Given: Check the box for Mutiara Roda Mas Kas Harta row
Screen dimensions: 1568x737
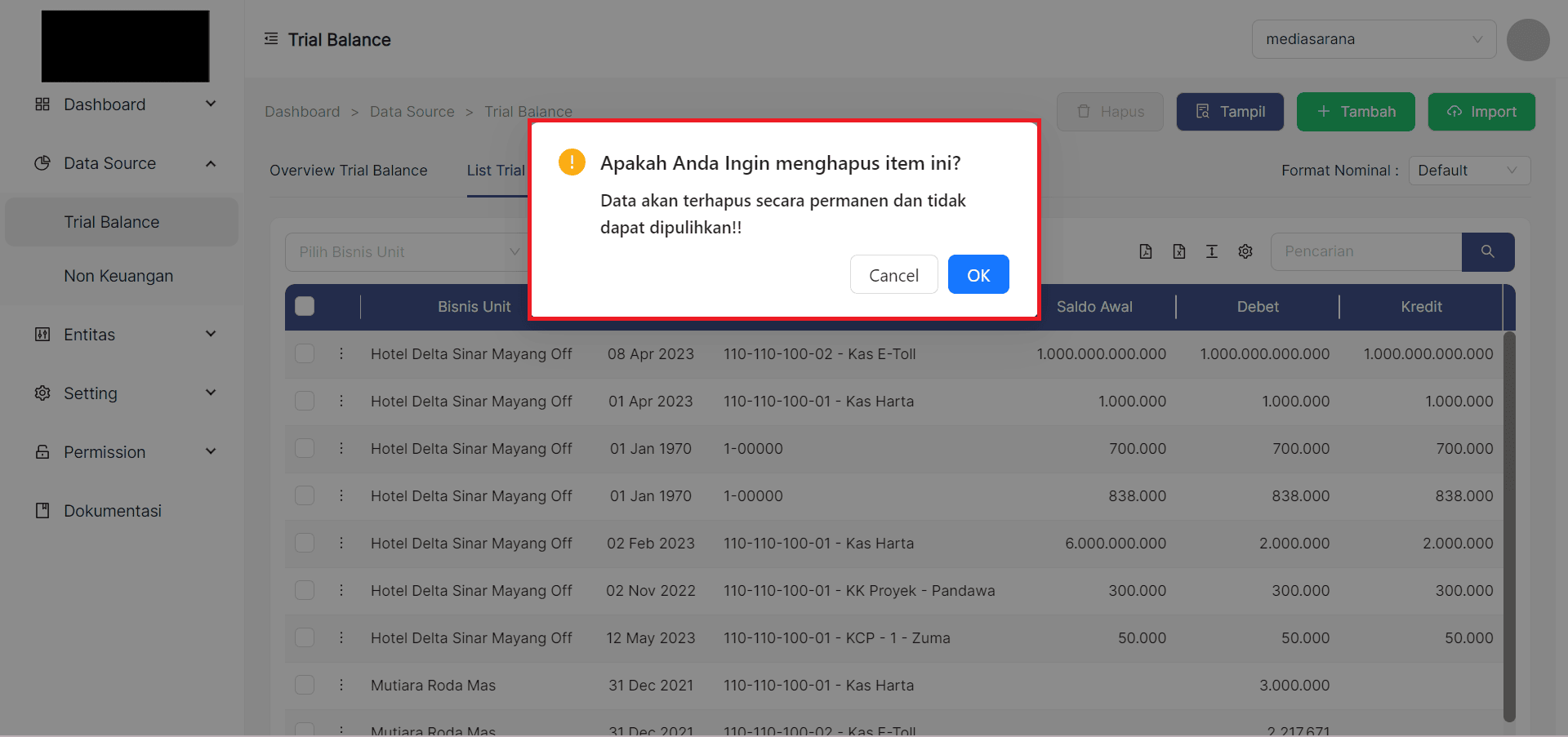Looking at the screenshot, I should pos(305,685).
